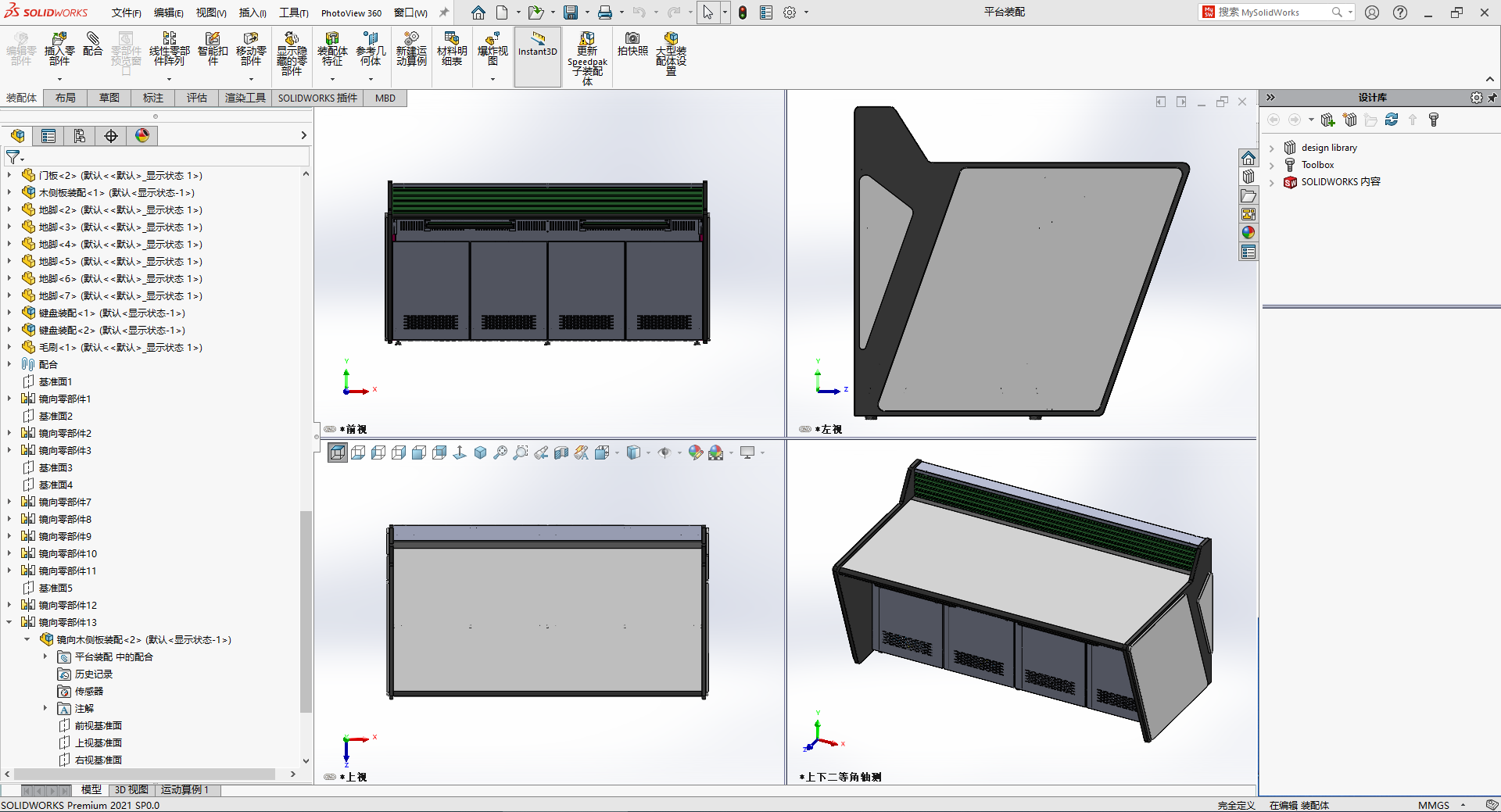Expand the 配合 mates folder

point(9,364)
